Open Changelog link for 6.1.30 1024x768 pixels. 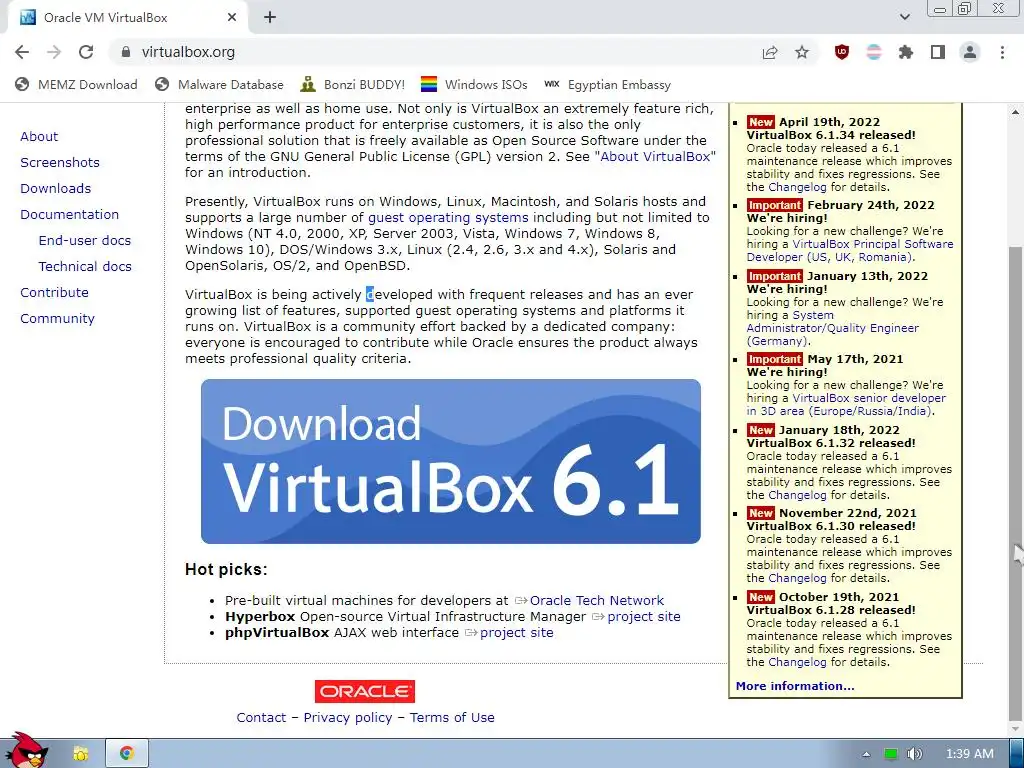point(797,579)
